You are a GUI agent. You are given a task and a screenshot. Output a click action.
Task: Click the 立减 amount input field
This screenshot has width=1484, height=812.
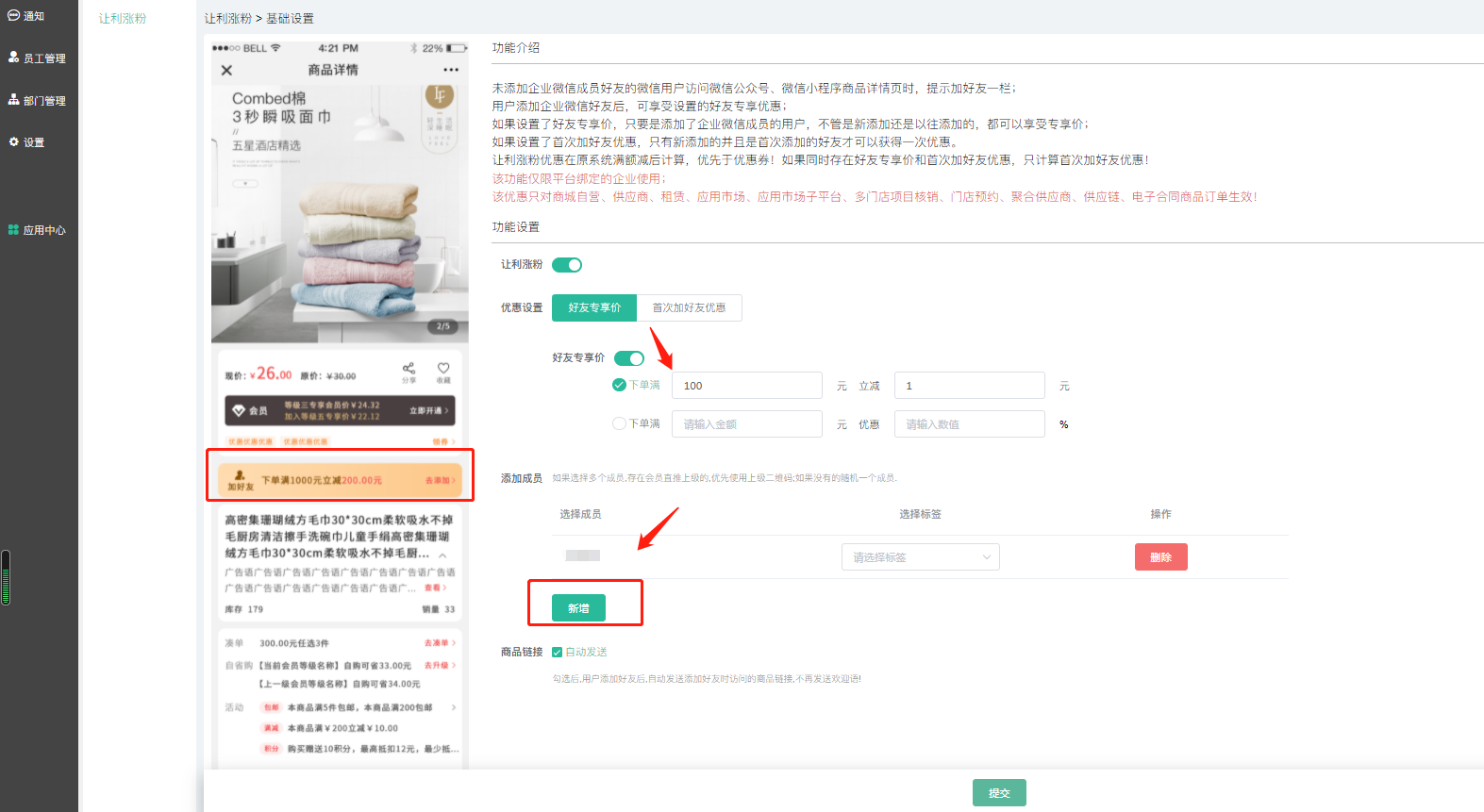(x=969, y=386)
